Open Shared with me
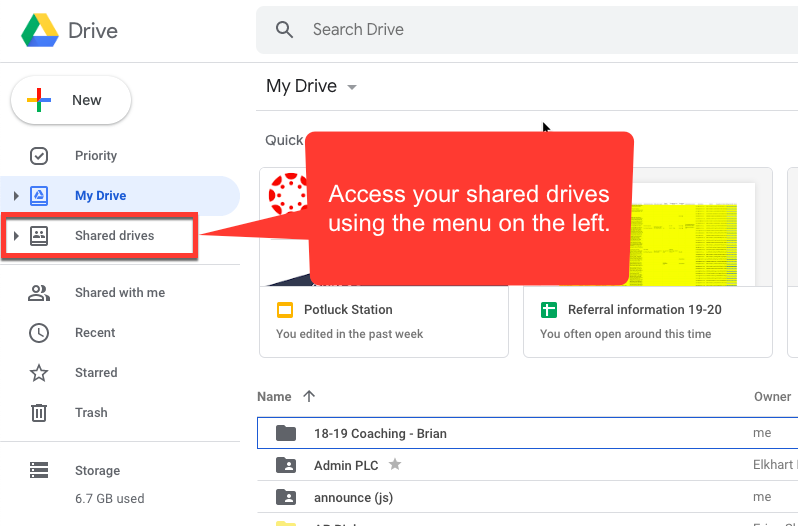Image resolution: width=798 pixels, height=526 pixels. coord(120,293)
